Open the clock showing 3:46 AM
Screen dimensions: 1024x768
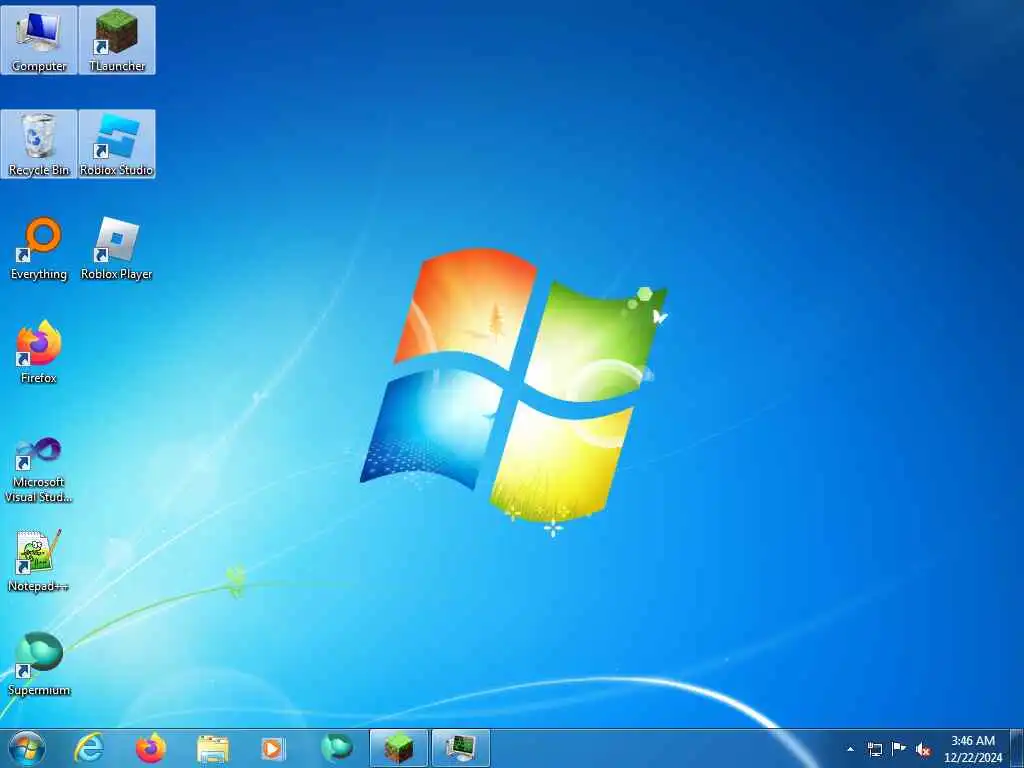pos(972,749)
